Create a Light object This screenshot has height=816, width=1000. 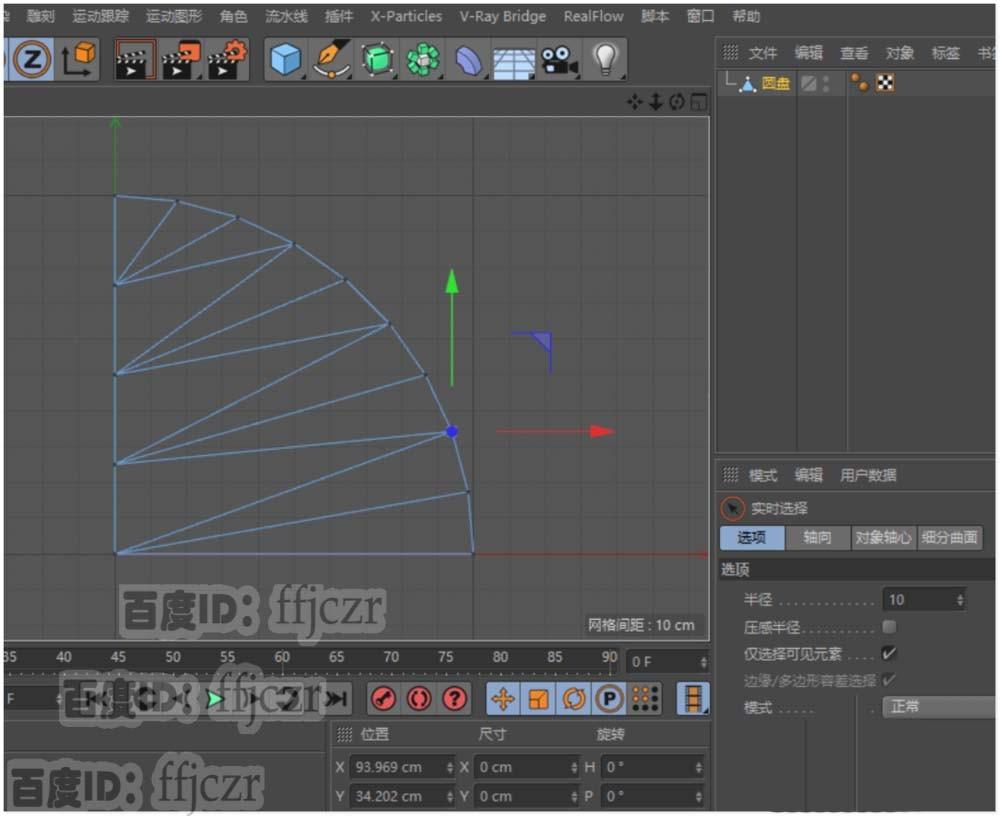pos(607,60)
